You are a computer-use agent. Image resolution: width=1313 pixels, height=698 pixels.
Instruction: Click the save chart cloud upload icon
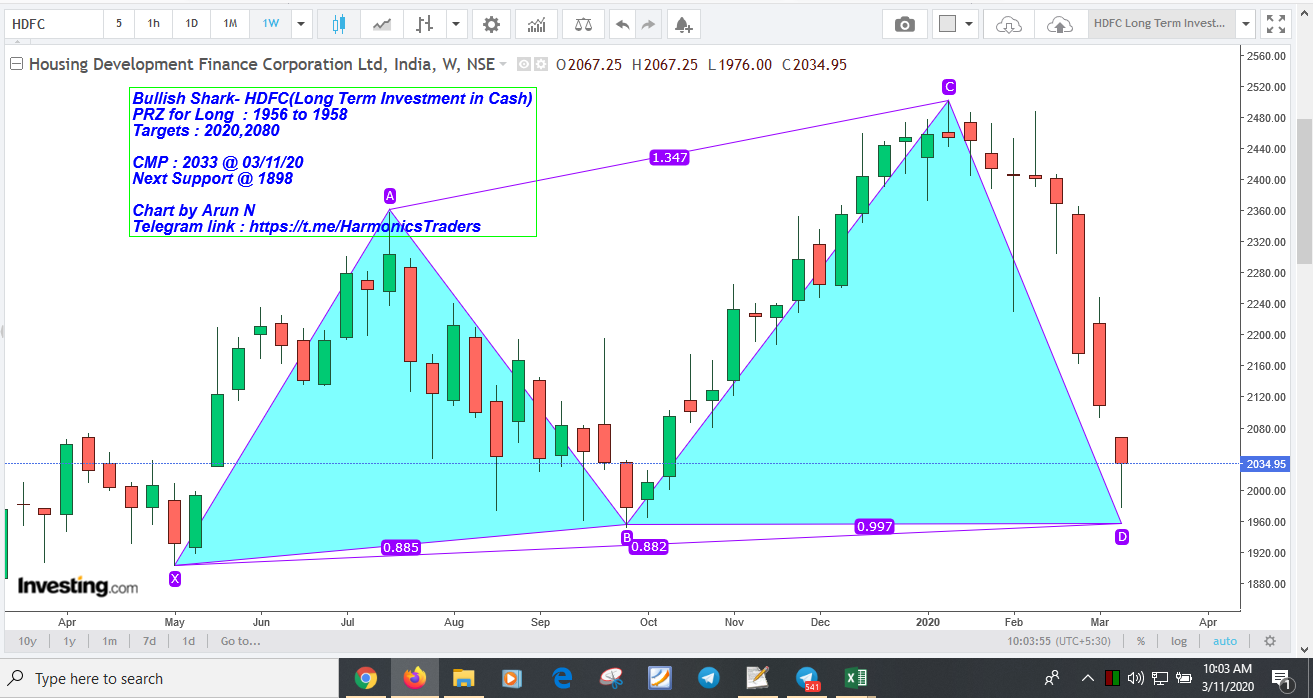pos(1060,24)
